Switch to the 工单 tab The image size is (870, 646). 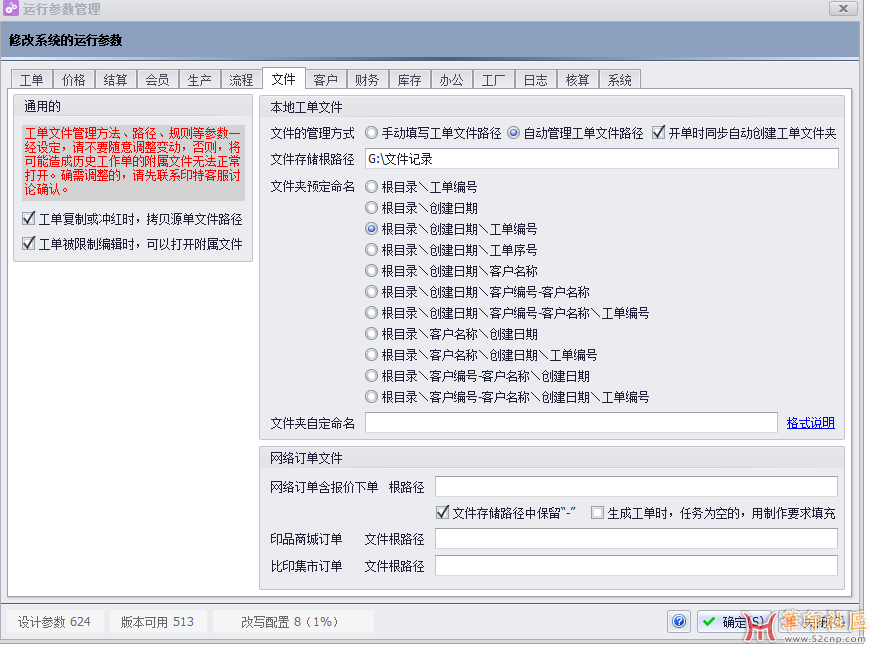click(32, 80)
